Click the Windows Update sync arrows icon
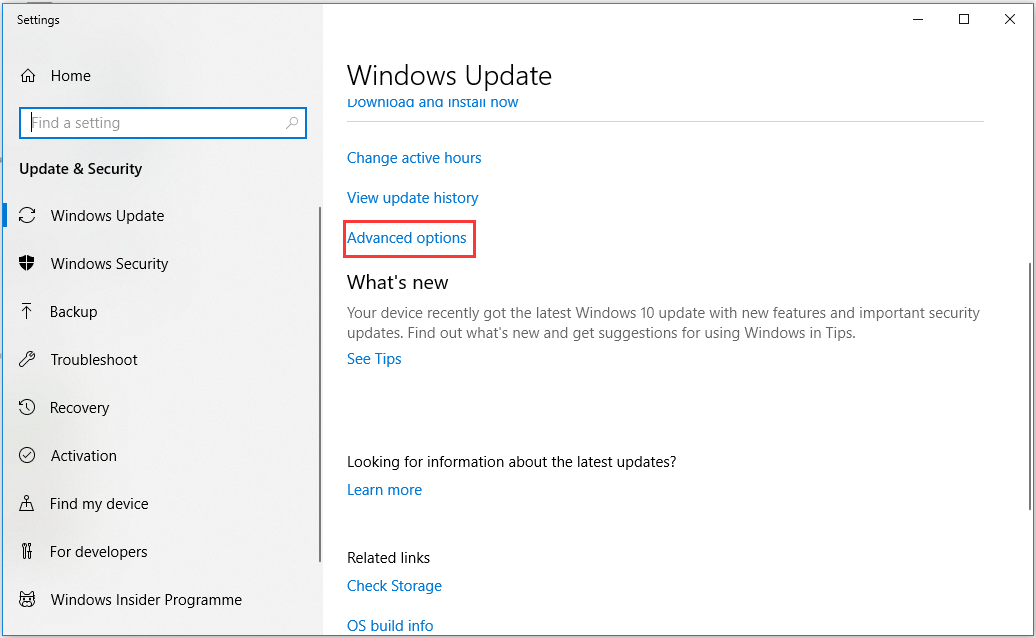 (x=27, y=215)
